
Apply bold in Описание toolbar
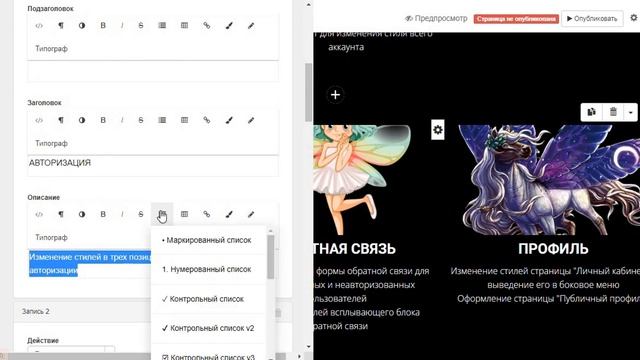103,214
